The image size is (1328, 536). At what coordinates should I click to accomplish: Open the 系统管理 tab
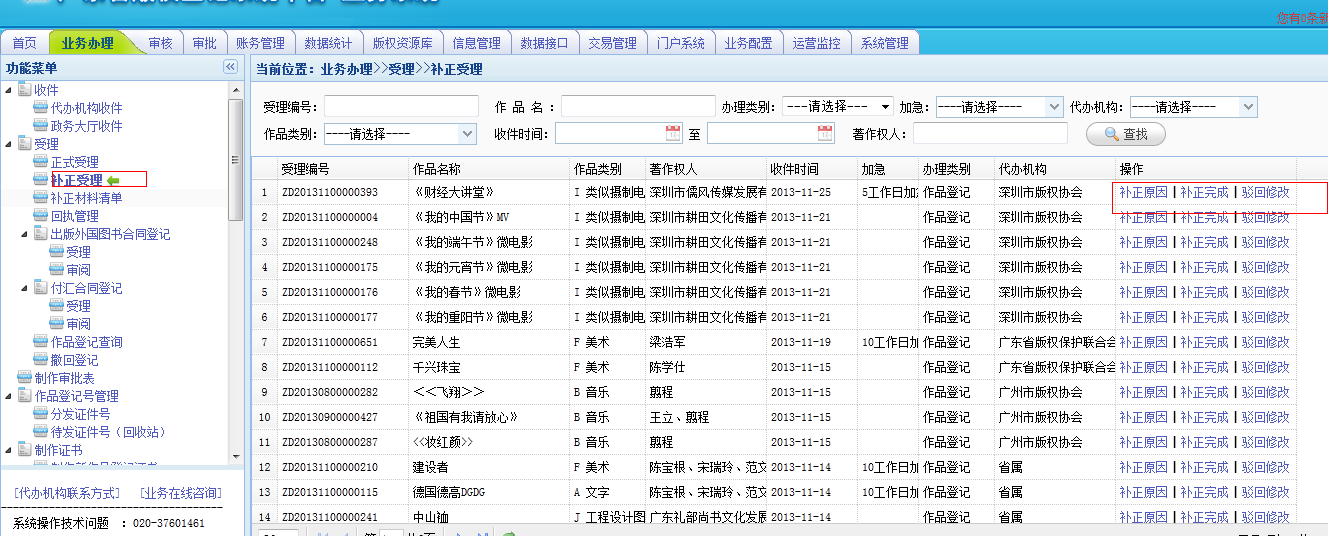click(x=885, y=43)
